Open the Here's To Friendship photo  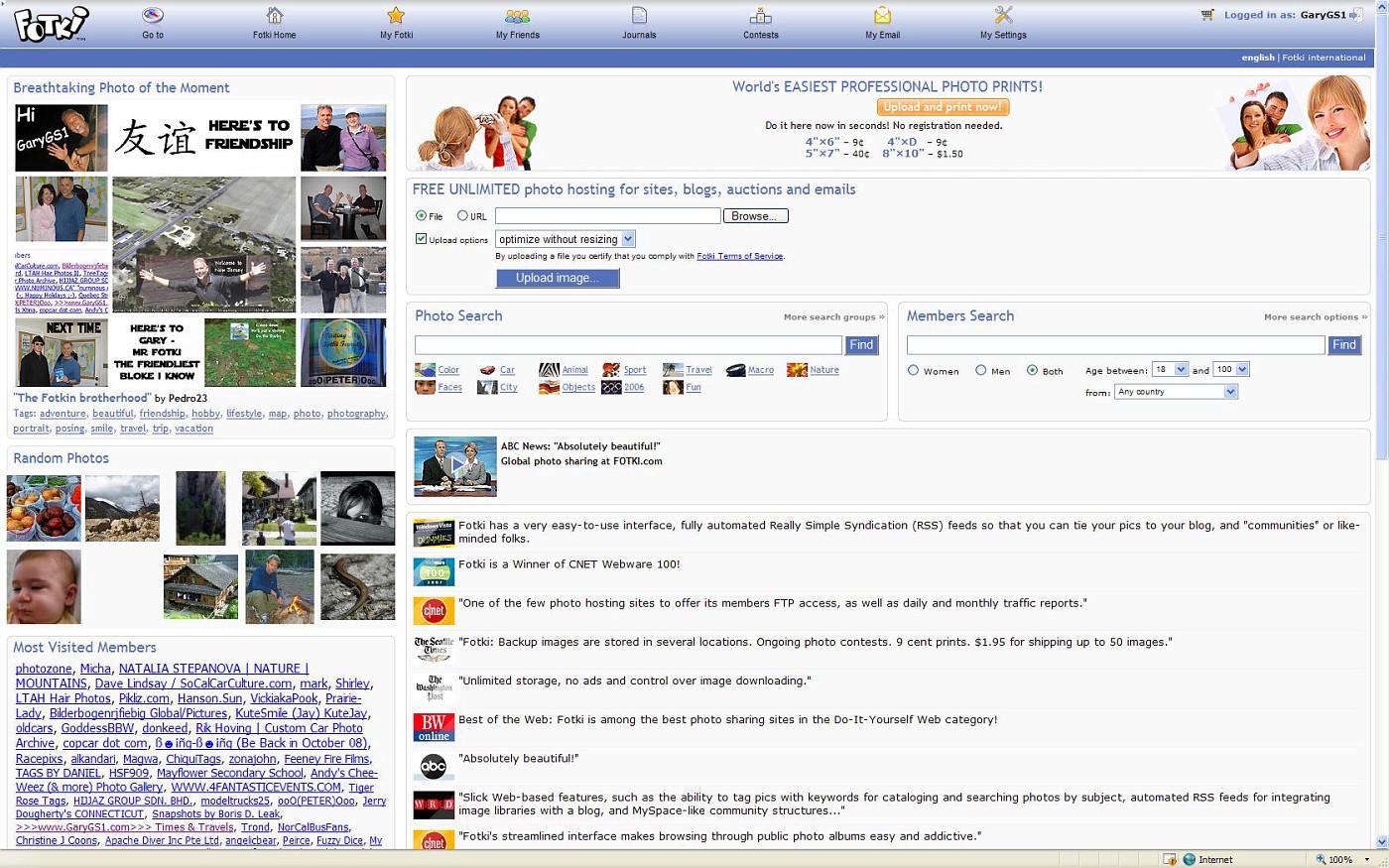(203, 138)
